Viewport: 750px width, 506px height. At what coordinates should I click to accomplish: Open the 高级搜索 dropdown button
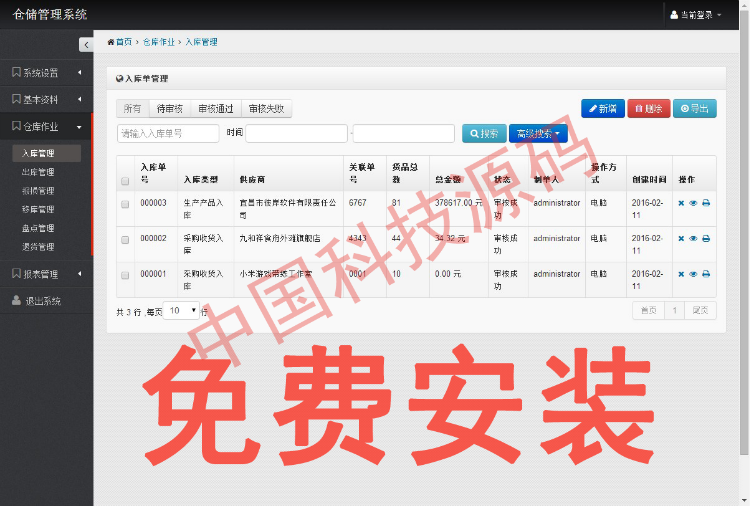pos(538,133)
